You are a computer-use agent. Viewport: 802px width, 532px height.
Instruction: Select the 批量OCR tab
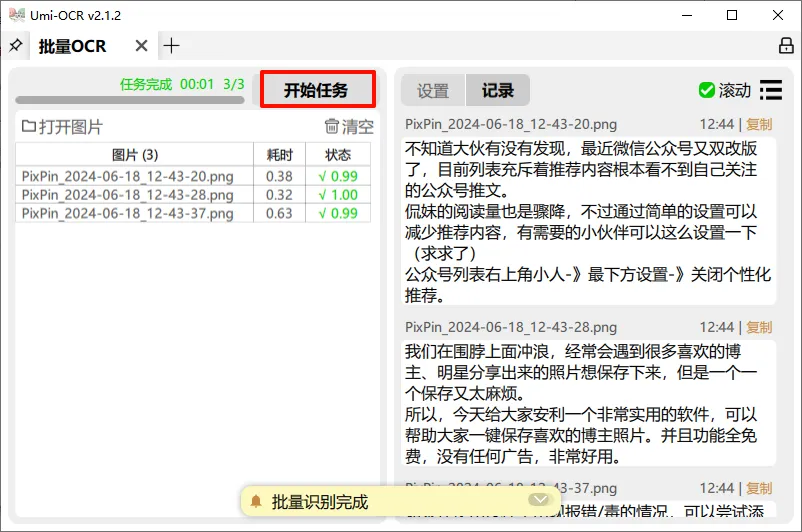[72, 46]
